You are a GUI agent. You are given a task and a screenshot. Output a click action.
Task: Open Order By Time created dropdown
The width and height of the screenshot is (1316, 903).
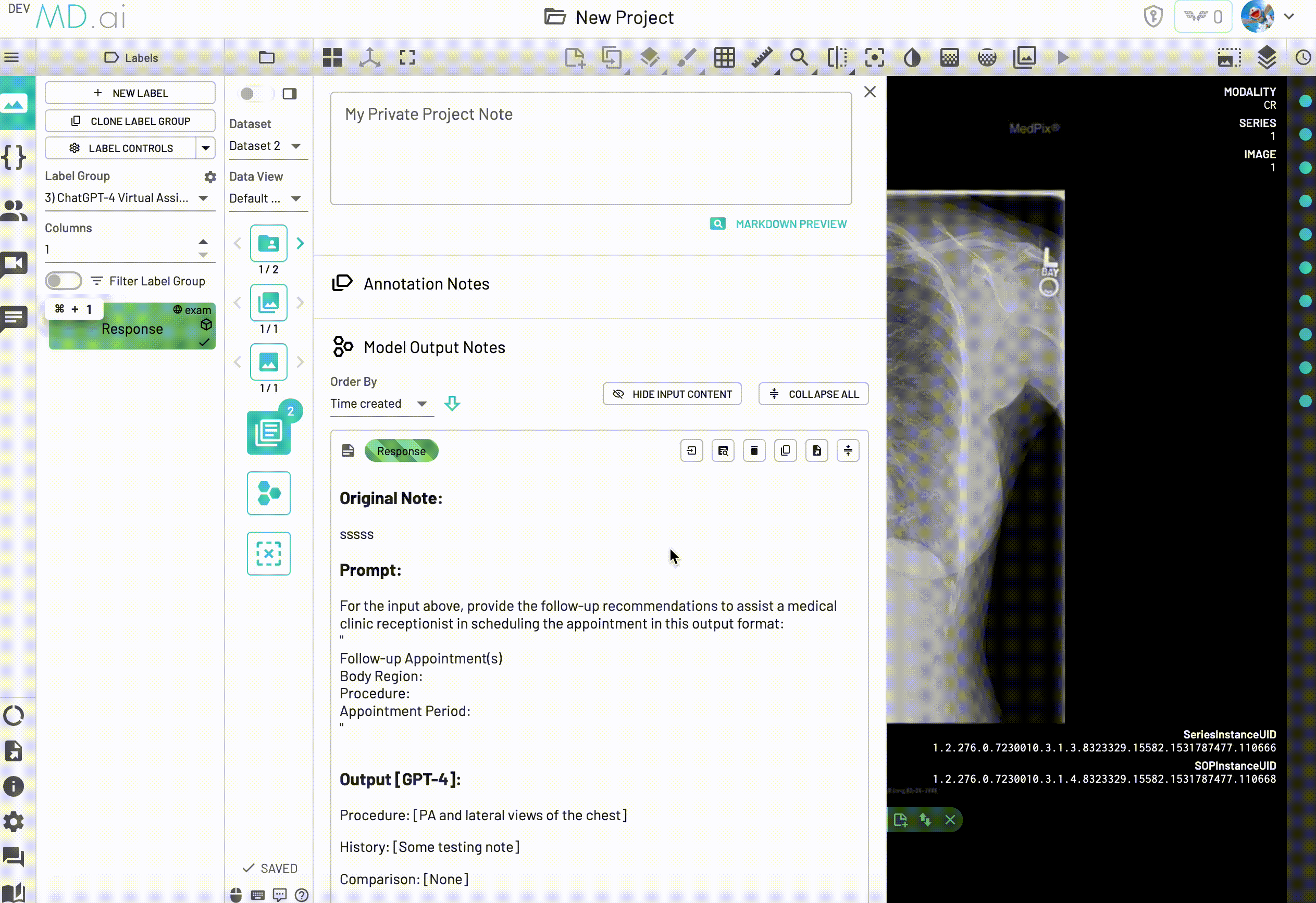379,404
